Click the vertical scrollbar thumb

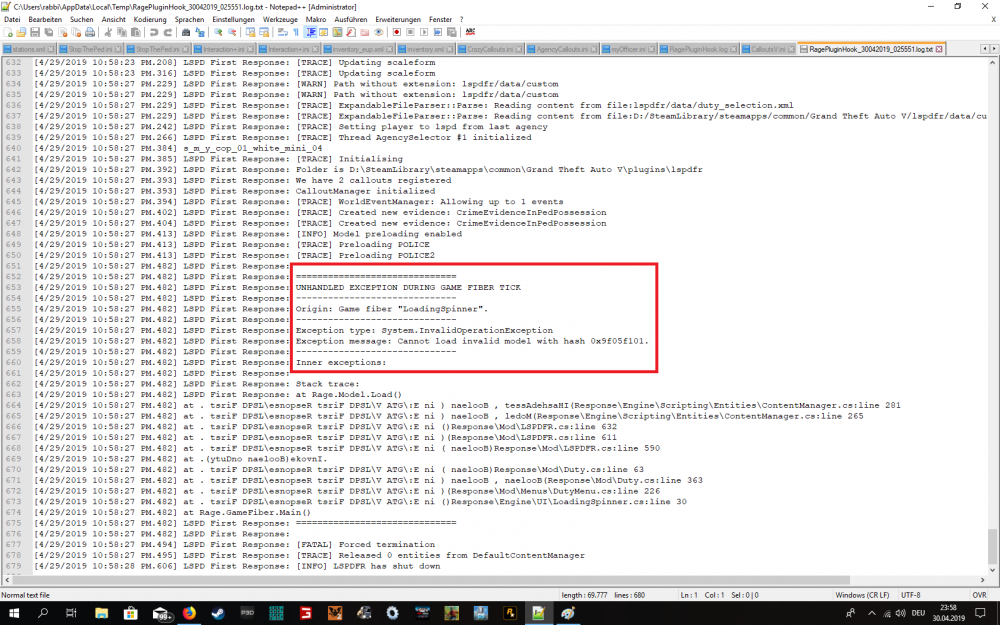pyautogui.click(x=992, y=546)
